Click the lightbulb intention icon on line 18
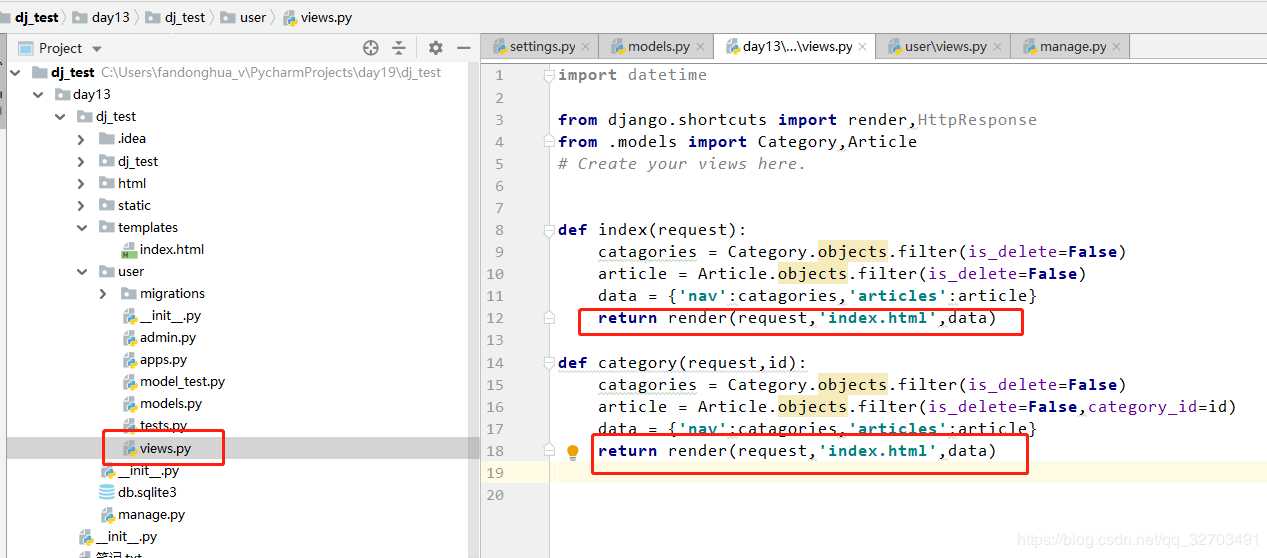 [573, 452]
